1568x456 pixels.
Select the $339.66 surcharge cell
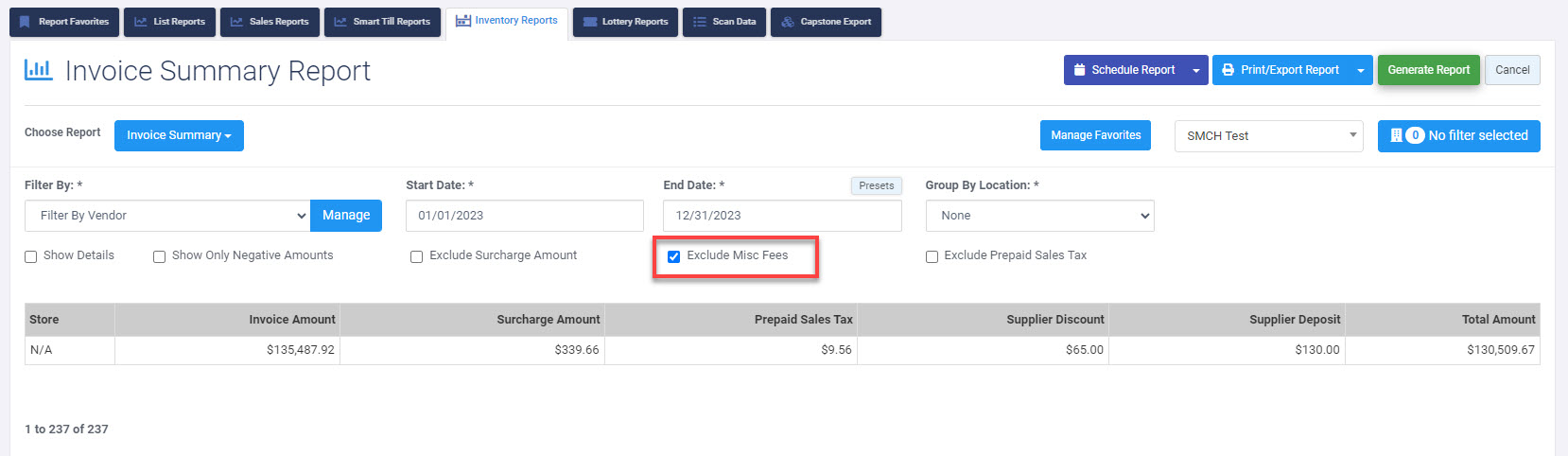(x=472, y=350)
